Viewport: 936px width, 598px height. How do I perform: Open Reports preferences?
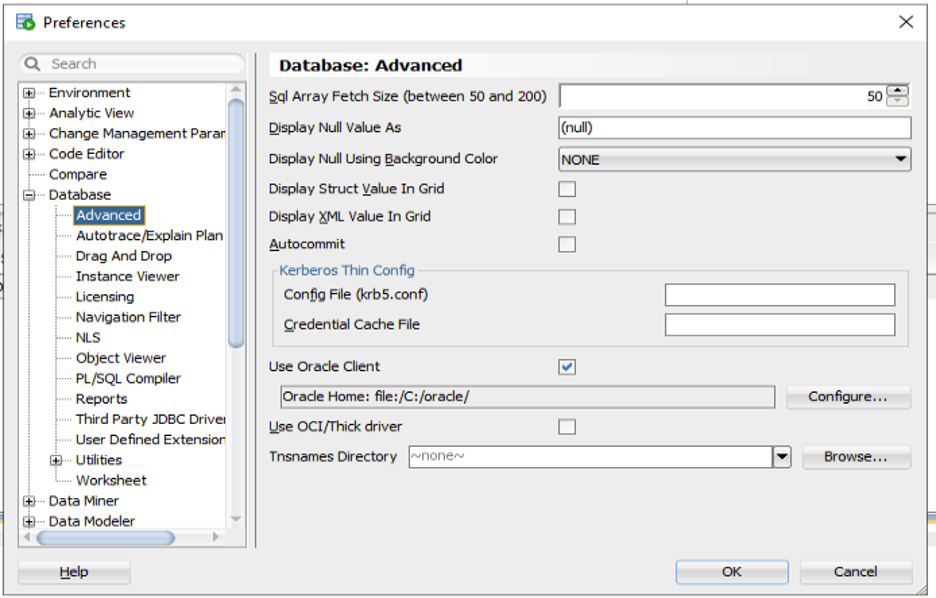101,399
